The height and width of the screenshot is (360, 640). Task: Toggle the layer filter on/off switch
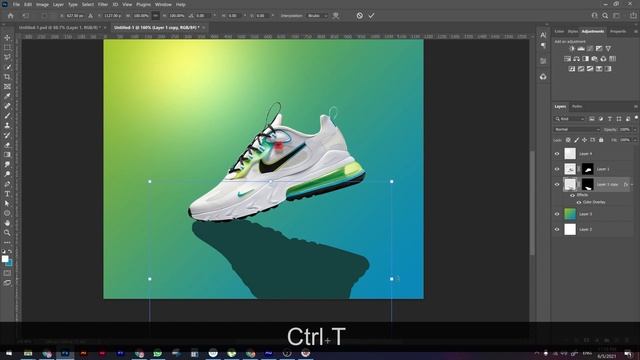point(636,117)
